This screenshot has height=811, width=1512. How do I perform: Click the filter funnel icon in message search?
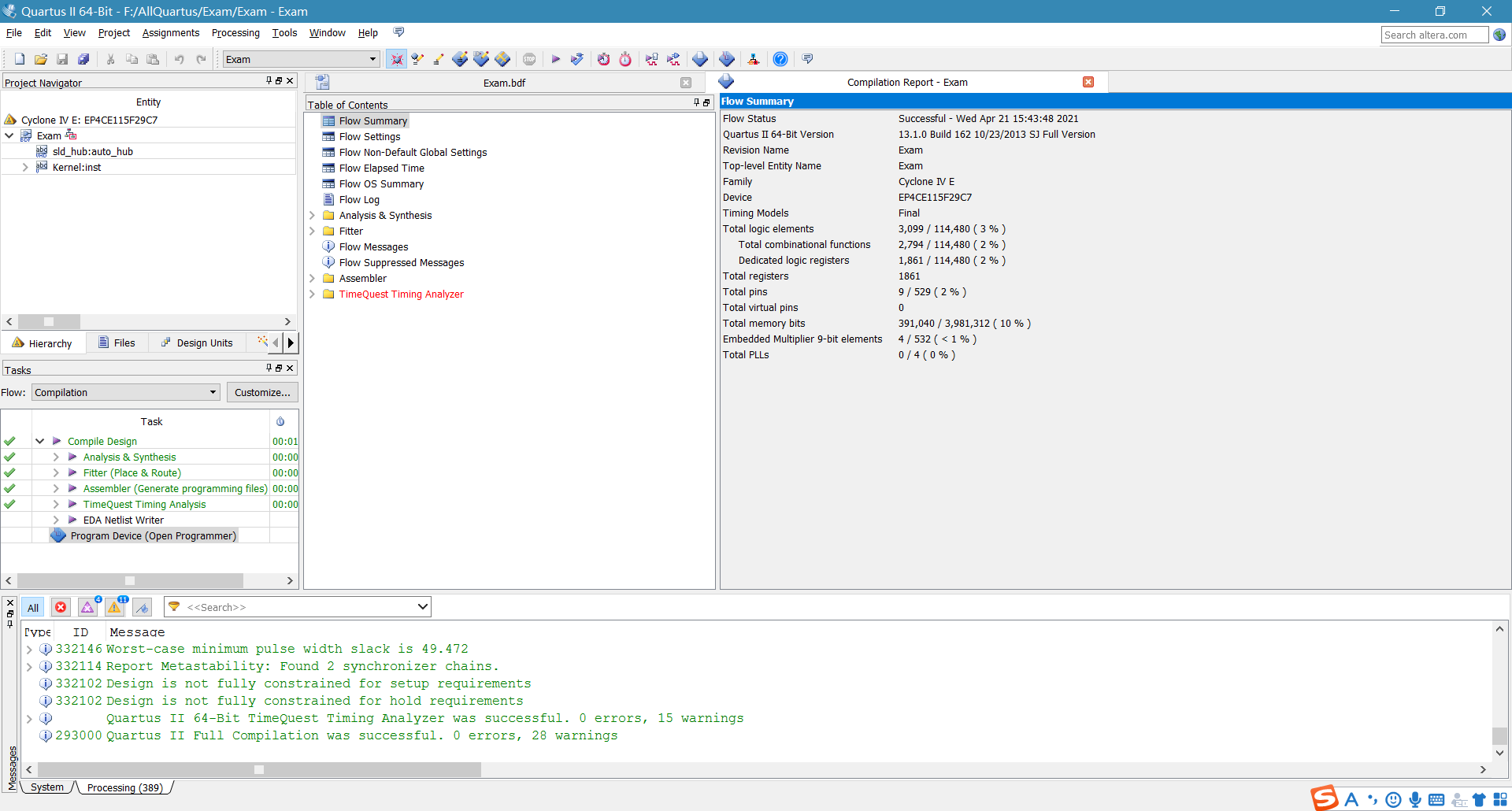[174, 607]
